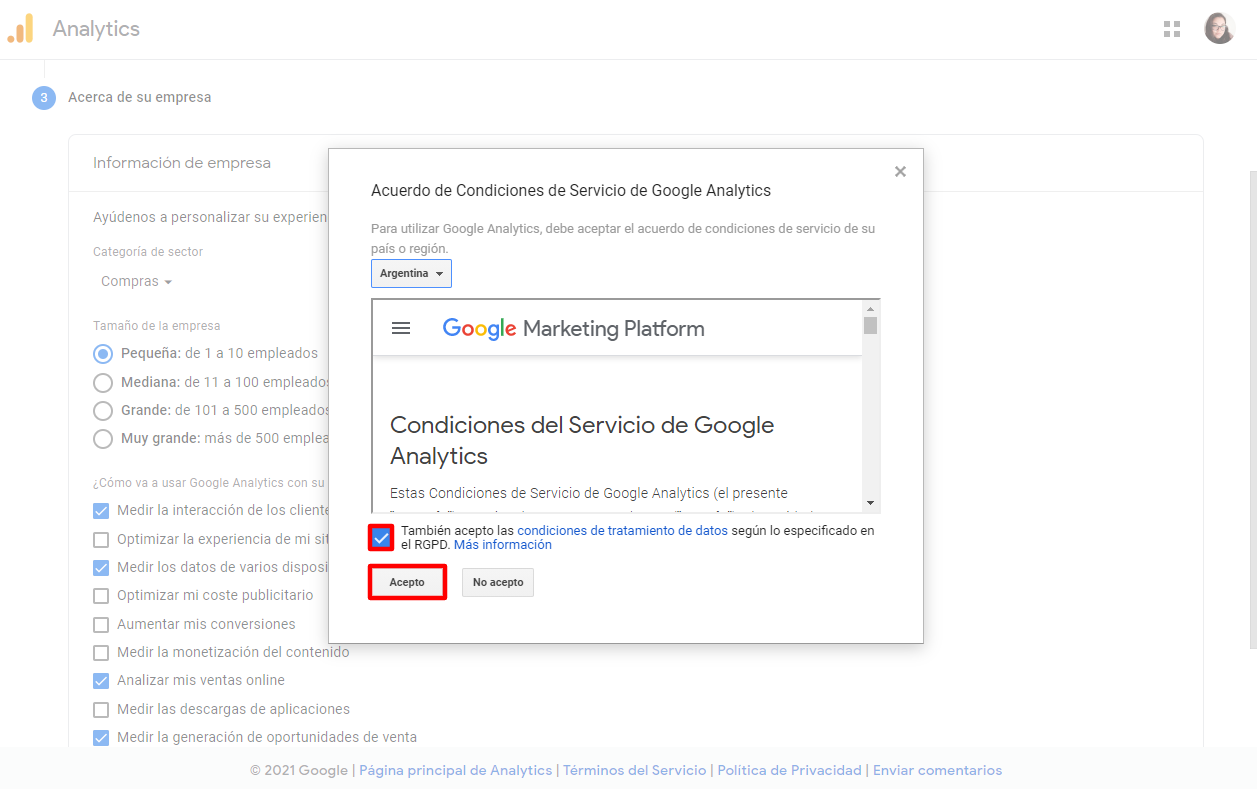Viewport: 1257px width, 789px height.
Task: Click the terms frame scroll-up arrow
Action: [x=870, y=308]
